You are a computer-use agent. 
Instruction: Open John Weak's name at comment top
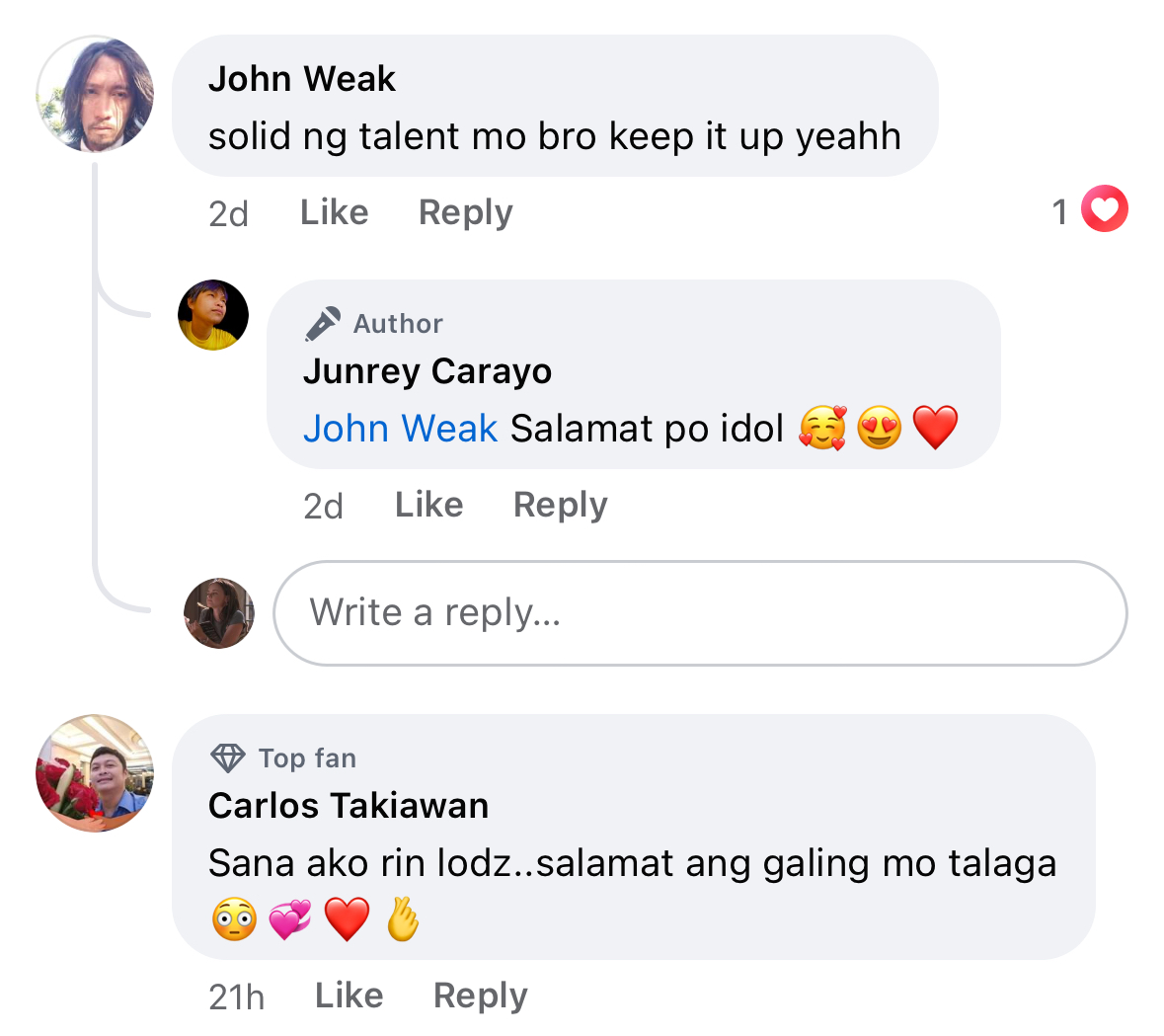click(301, 79)
